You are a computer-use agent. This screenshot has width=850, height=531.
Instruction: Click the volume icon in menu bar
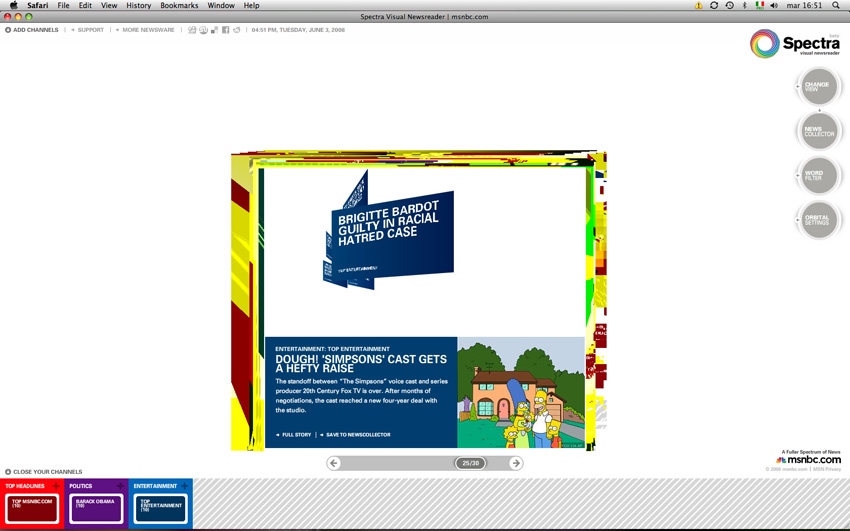(x=774, y=5)
